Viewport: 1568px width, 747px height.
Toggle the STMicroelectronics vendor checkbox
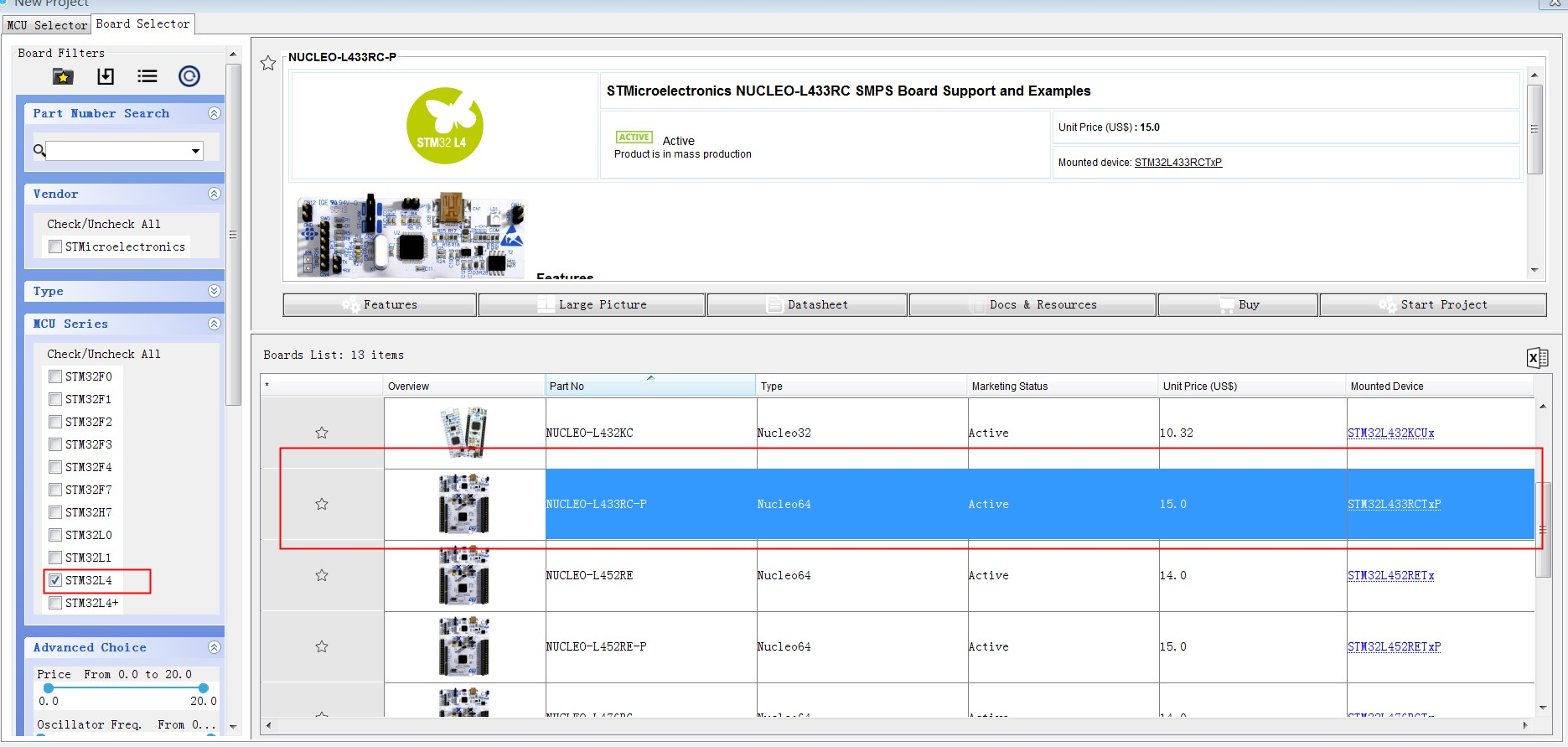click(55, 246)
